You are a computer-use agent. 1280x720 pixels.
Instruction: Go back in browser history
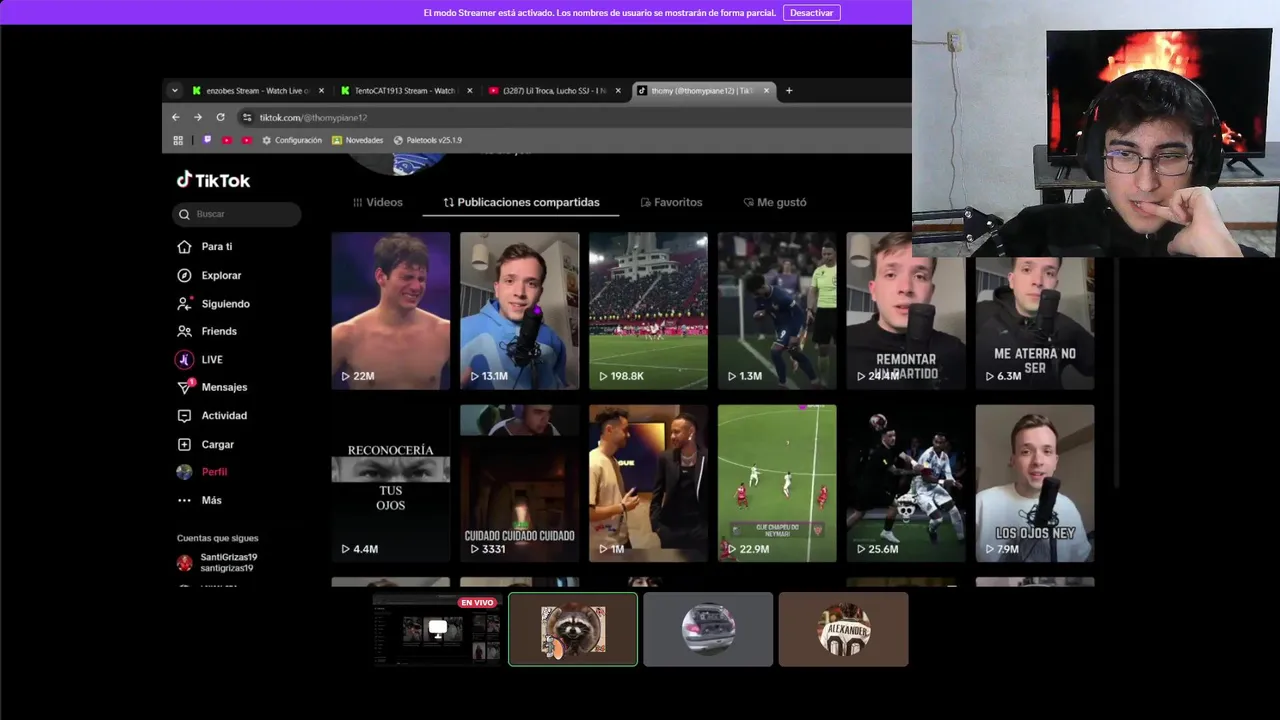(176, 117)
